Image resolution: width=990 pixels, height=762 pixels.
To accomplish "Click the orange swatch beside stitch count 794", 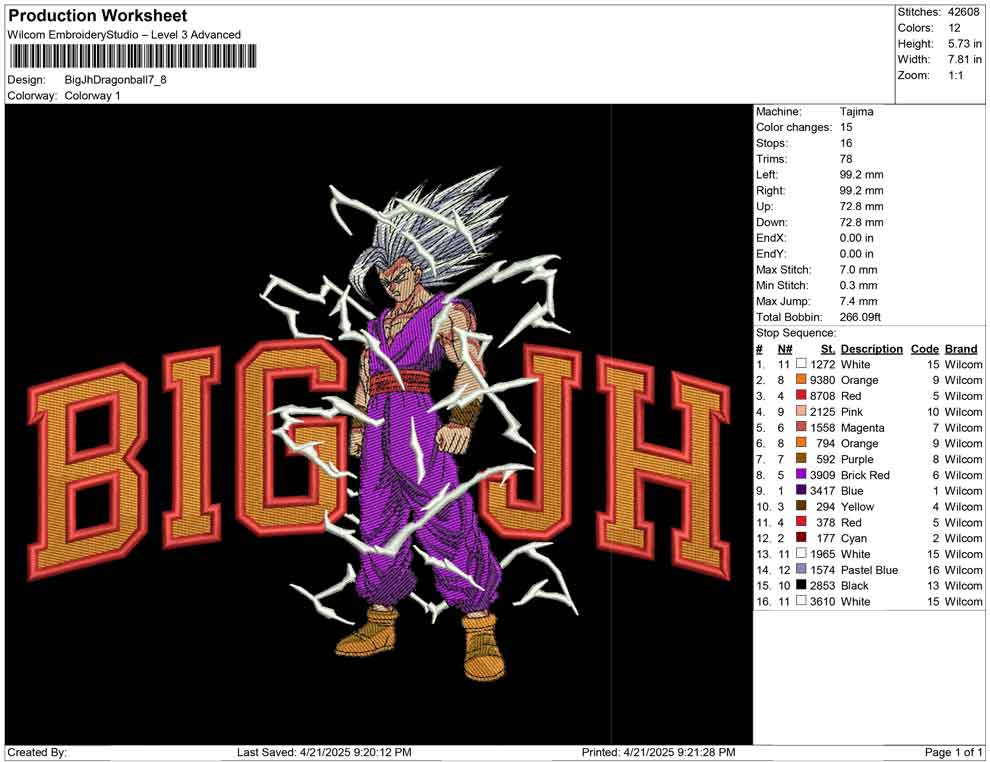I will [x=801, y=443].
